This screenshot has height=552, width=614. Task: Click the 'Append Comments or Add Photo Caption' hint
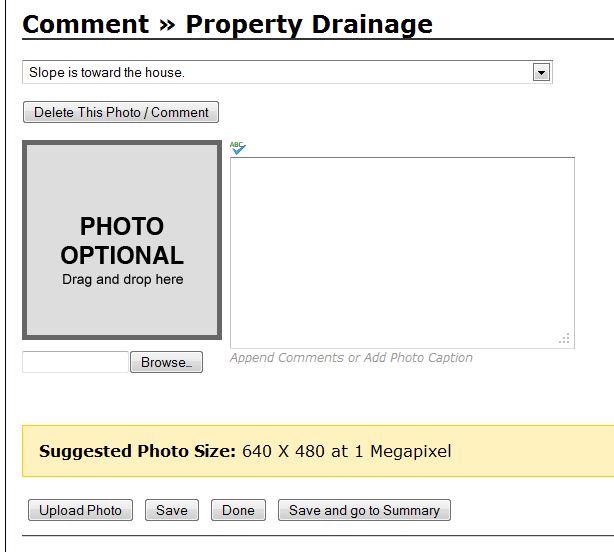(351, 357)
